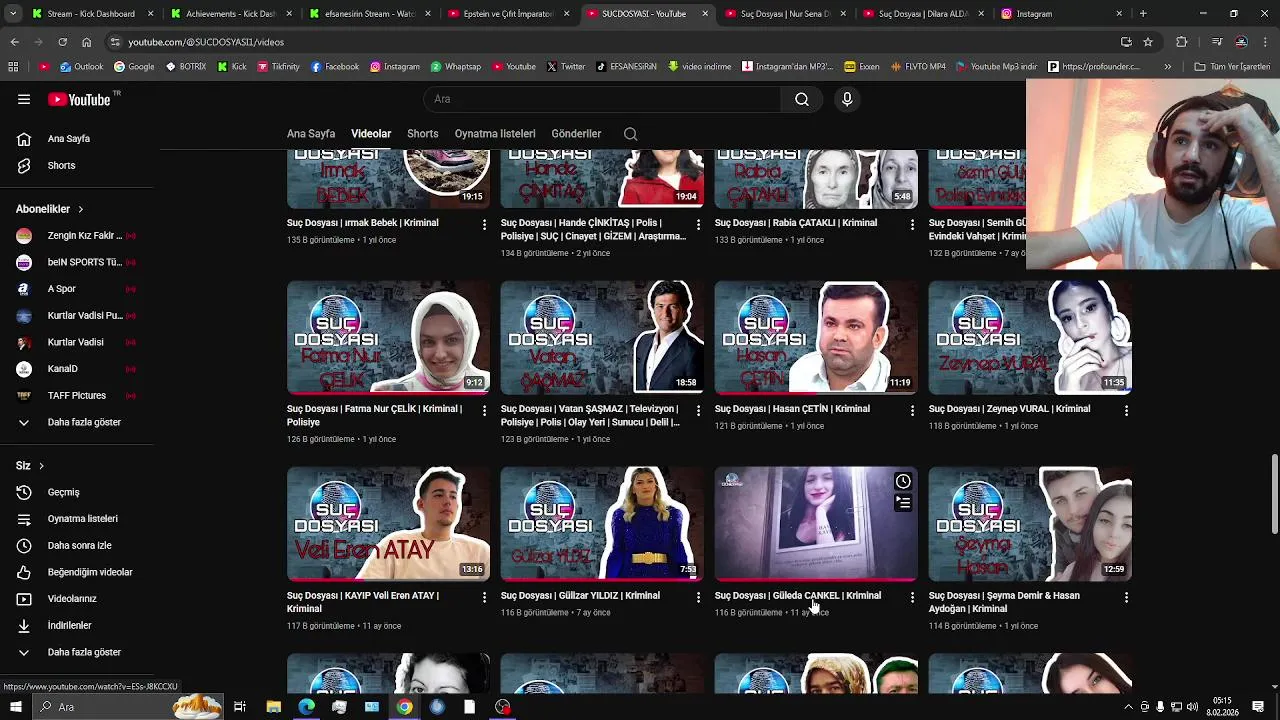Bookmark this page with star icon
This screenshot has width=1280, height=720.
[x=1148, y=42]
